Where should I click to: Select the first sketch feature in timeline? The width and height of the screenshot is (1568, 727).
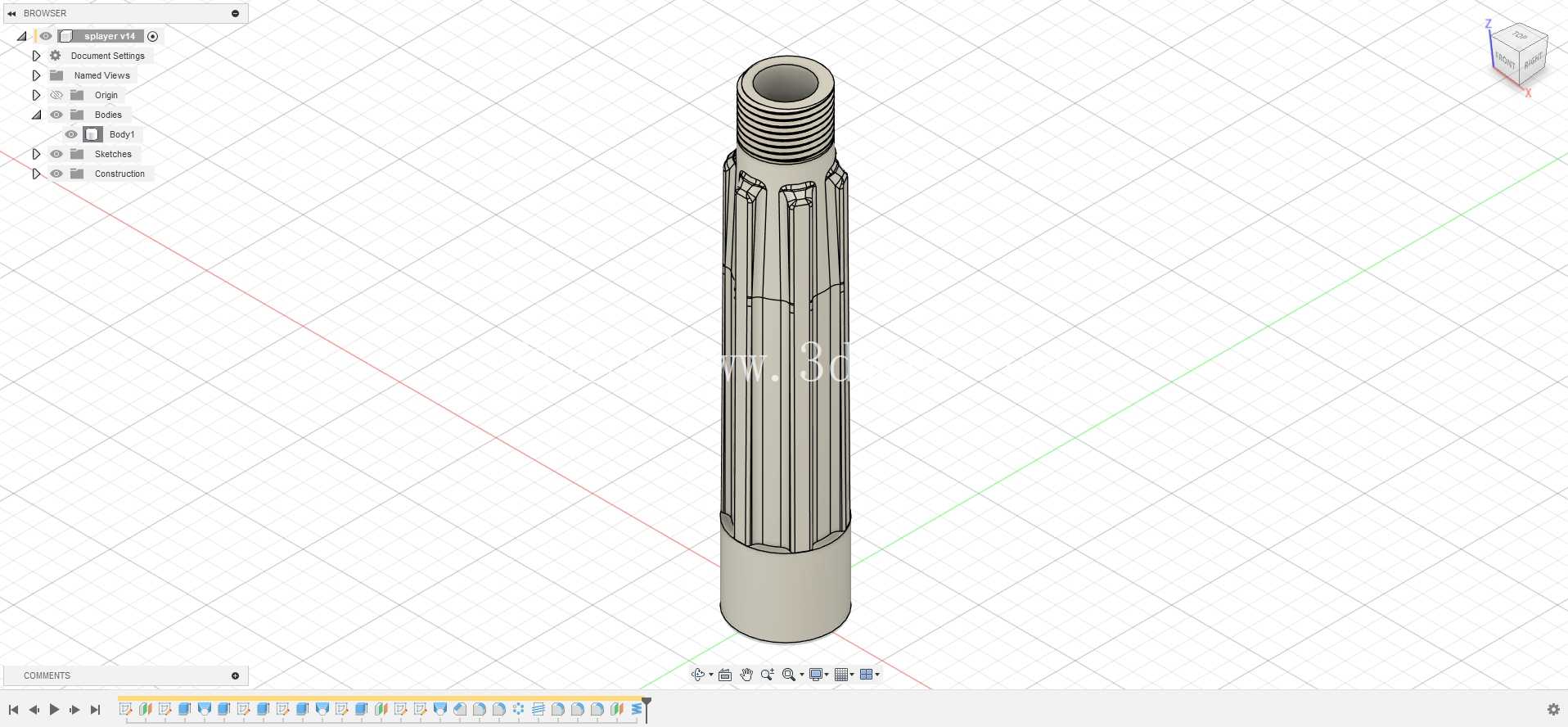click(x=125, y=709)
